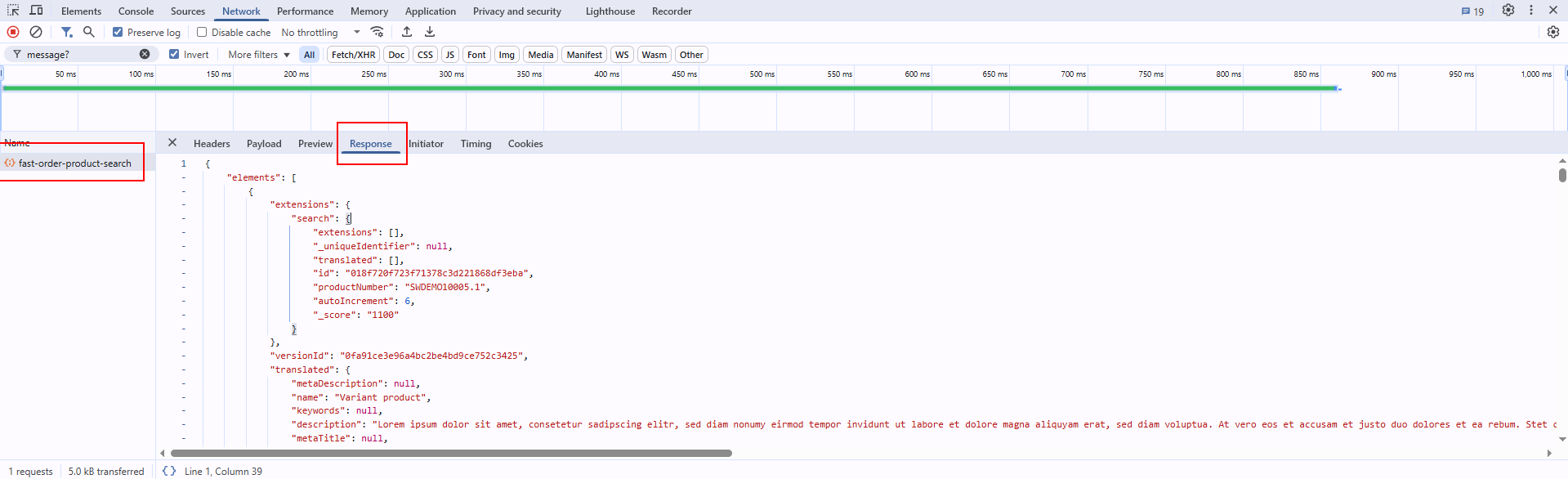Pretty print response with braces icon
This screenshot has height=479, width=1568.
(169, 471)
